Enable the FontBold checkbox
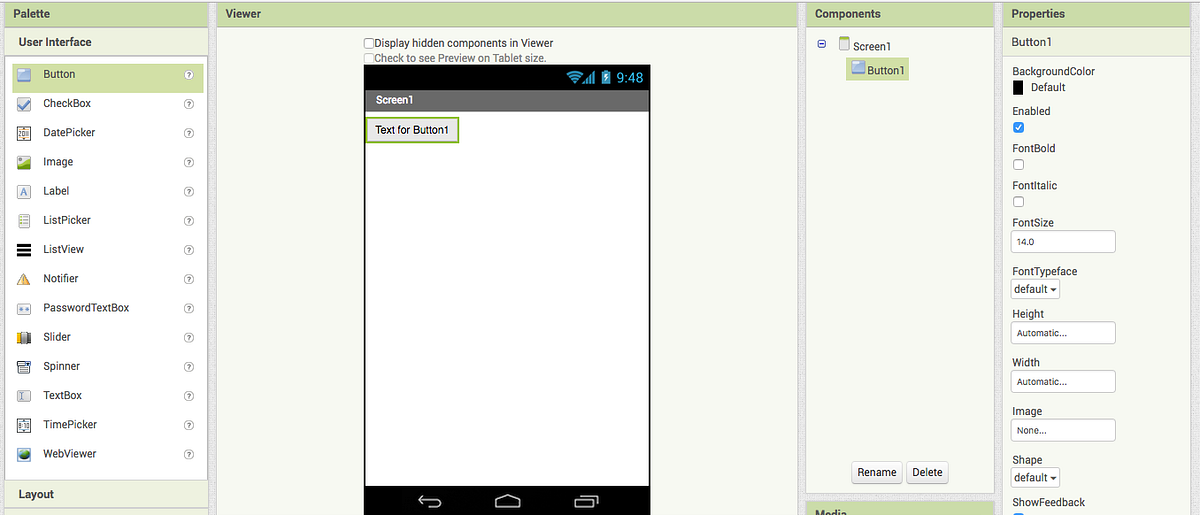 [x=1018, y=165]
